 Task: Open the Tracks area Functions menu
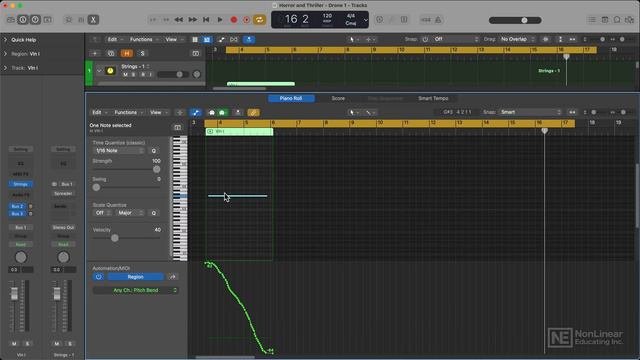coord(143,40)
